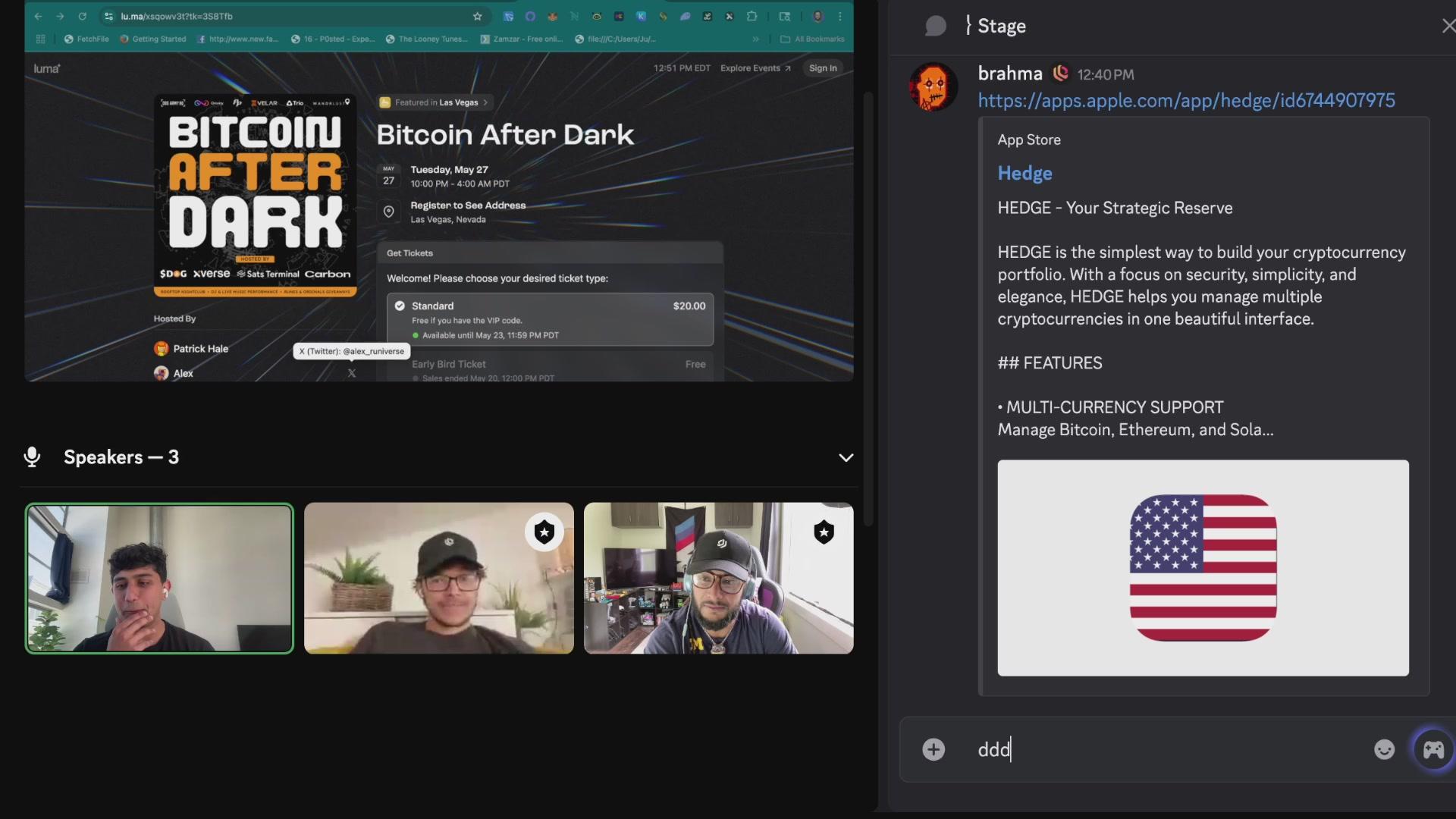Click brahma's profile avatar
The width and height of the screenshot is (1456, 819).
click(934, 86)
